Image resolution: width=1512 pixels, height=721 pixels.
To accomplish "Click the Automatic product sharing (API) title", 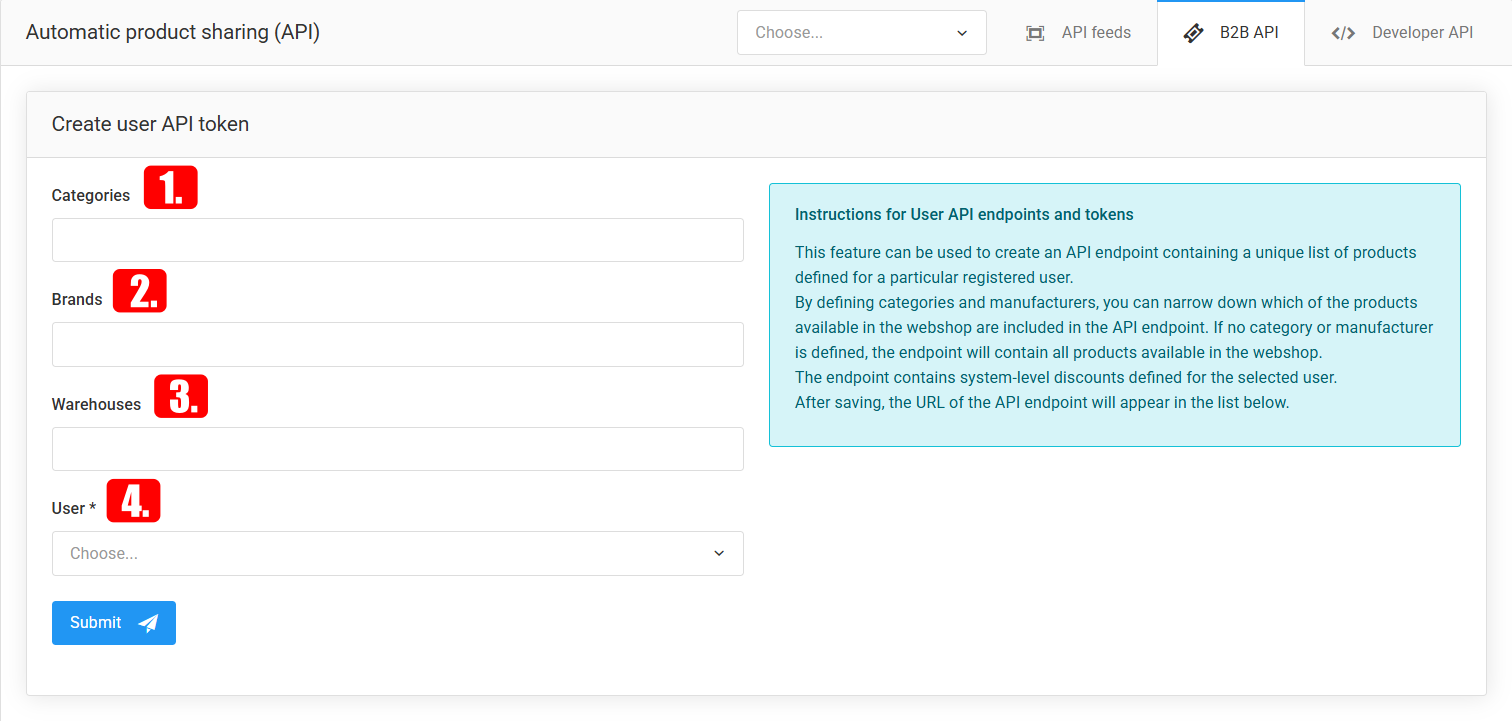I will [173, 32].
